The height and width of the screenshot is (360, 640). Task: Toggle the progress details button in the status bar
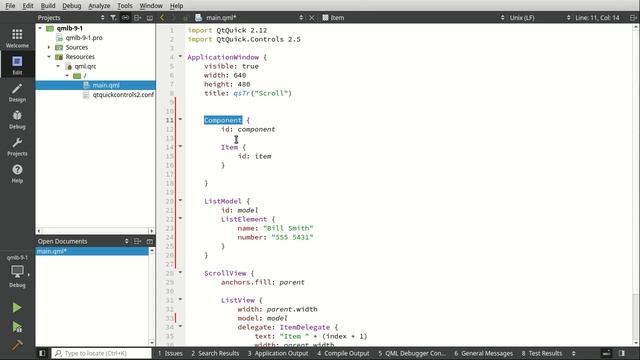point(607,353)
